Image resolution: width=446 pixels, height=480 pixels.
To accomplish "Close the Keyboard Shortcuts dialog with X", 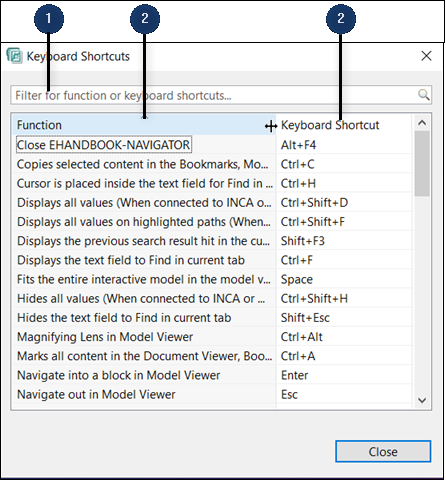I will click(x=426, y=56).
